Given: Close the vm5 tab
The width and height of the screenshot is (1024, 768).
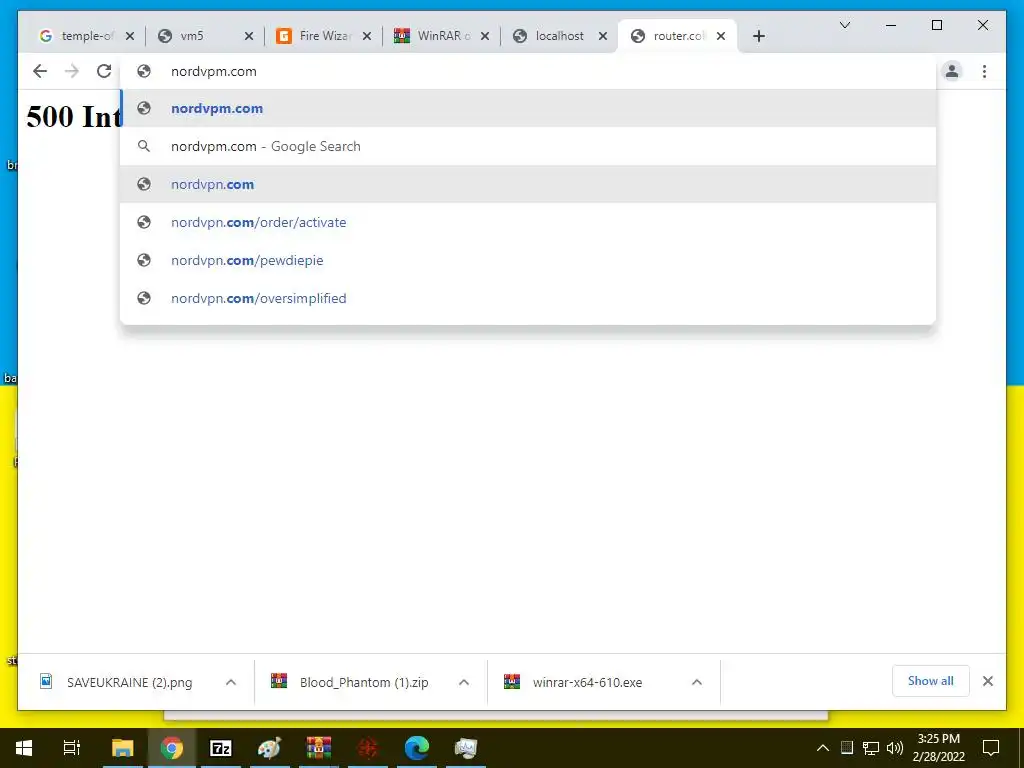Looking at the screenshot, I should (249, 36).
